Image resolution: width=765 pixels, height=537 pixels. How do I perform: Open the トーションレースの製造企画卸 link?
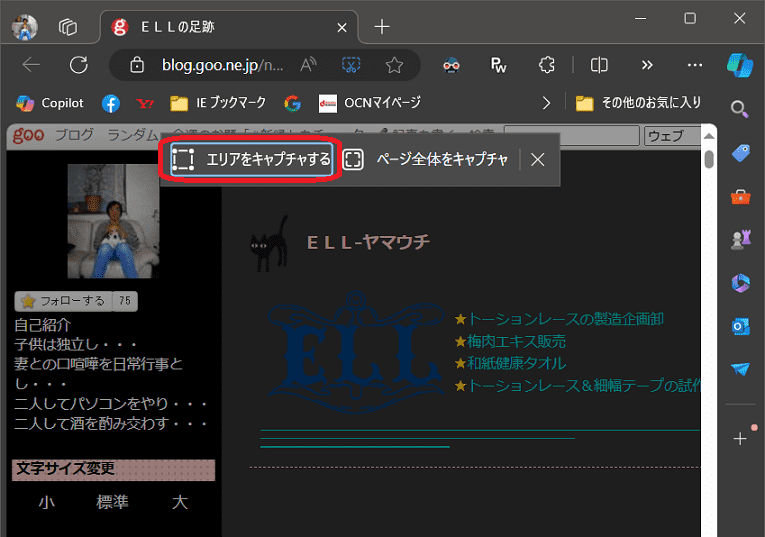(x=565, y=319)
